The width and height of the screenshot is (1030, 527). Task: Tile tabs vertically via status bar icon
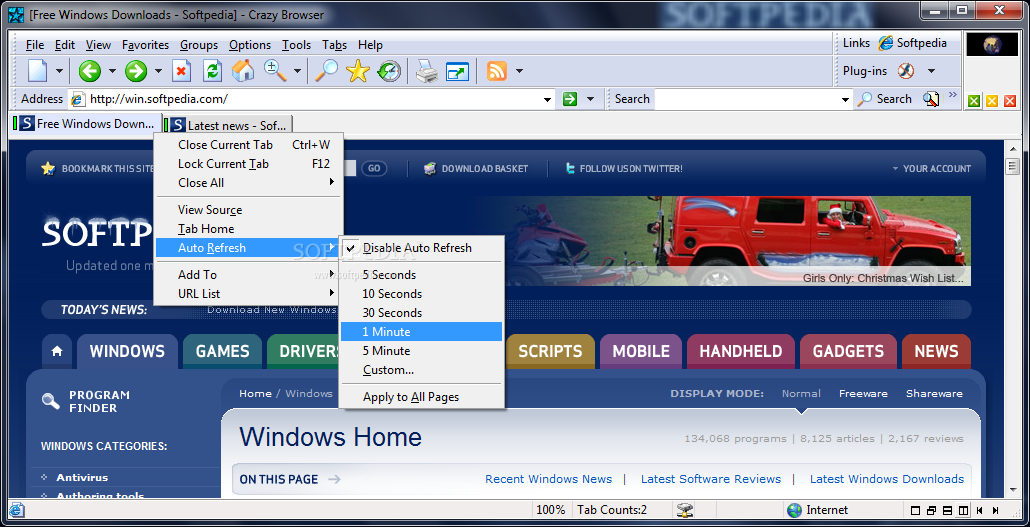(x=963, y=511)
